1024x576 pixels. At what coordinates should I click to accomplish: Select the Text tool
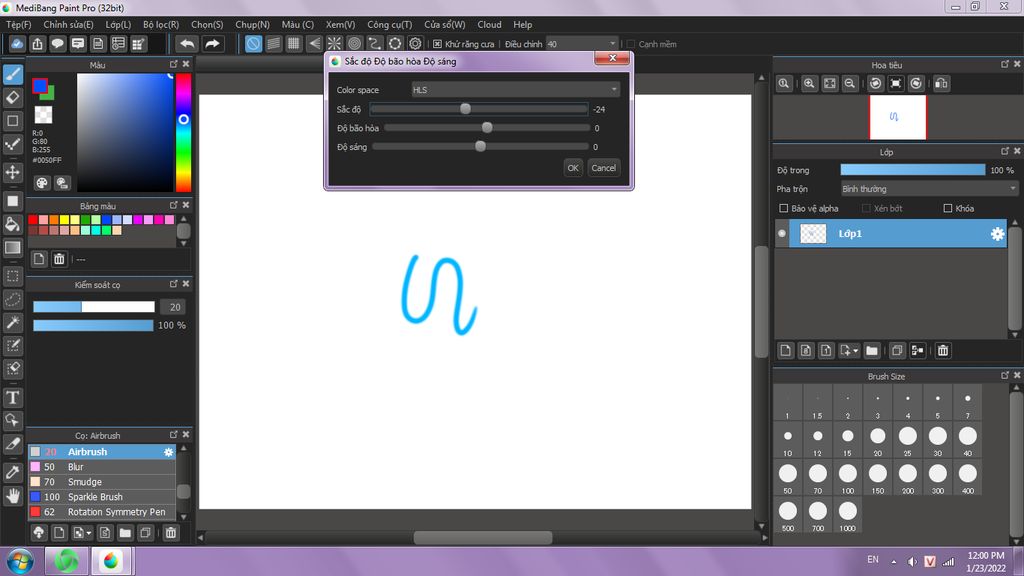[12, 397]
